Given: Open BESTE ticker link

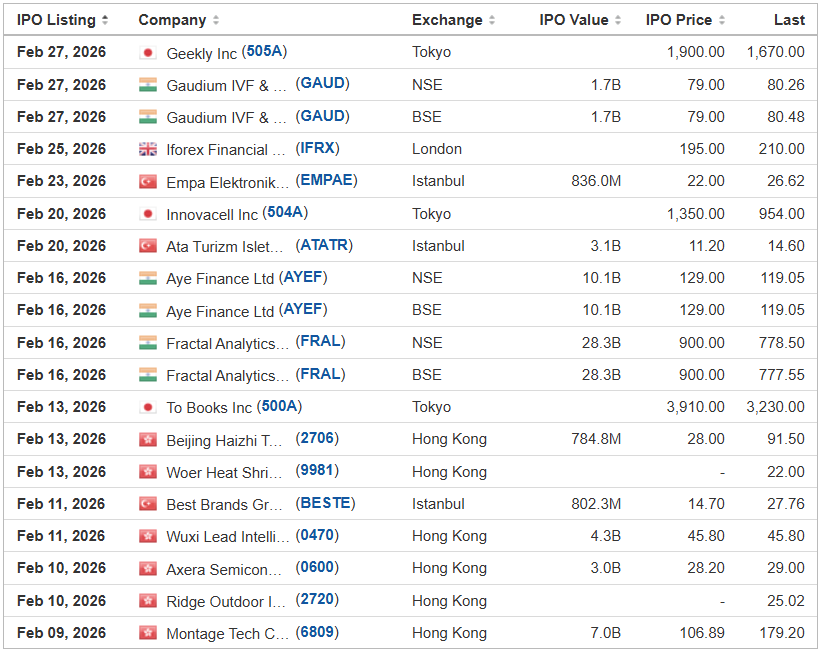Looking at the screenshot, I should (325, 503).
